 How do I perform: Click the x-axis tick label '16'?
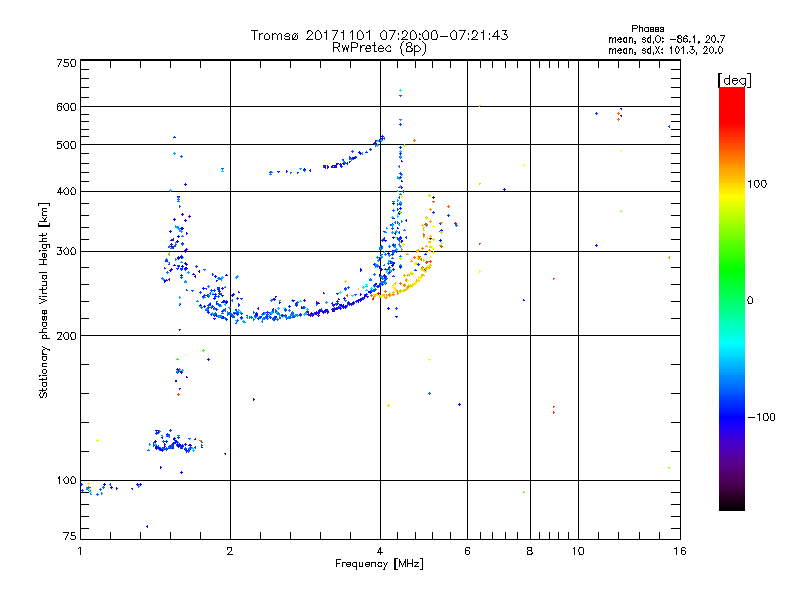[680, 551]
